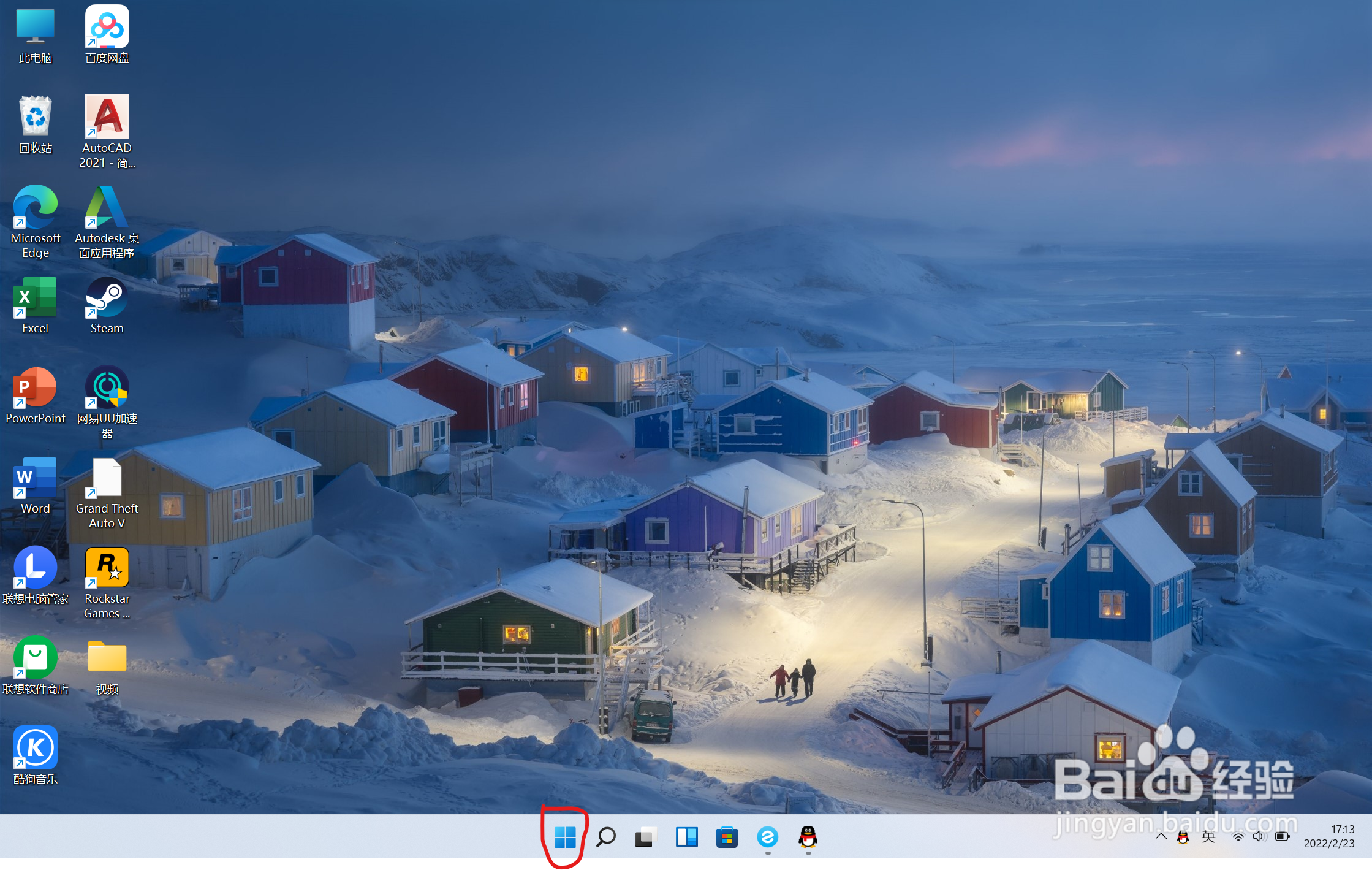Open the QQ penguin taskbar icon
The width and height of the screenshot is (1372, 870).
(808, 837)
